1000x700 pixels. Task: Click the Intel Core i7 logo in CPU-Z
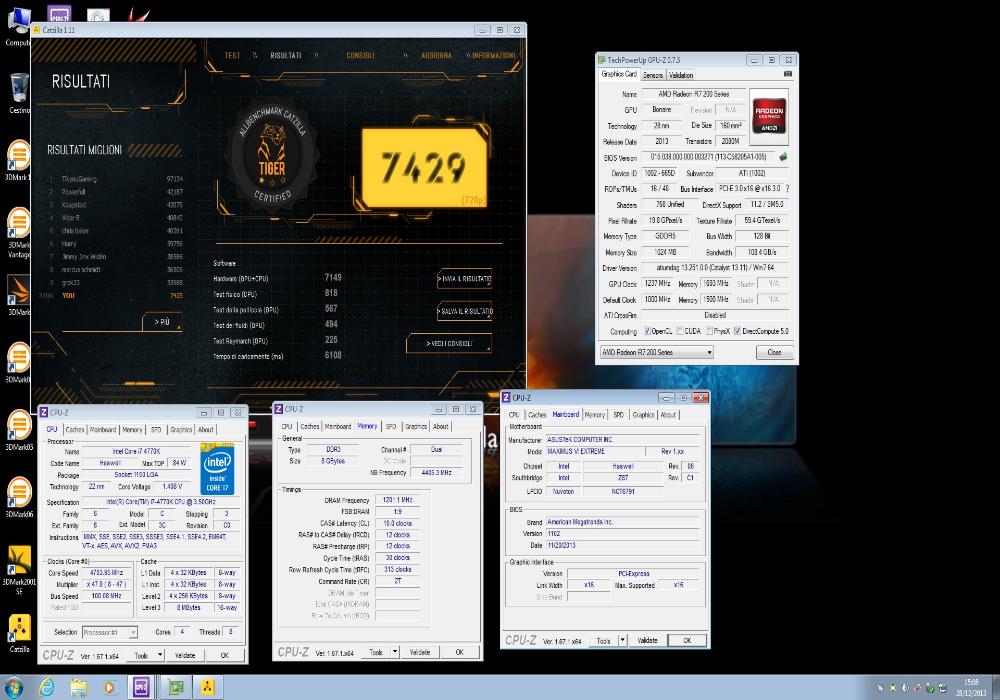(x=217, y=469)
